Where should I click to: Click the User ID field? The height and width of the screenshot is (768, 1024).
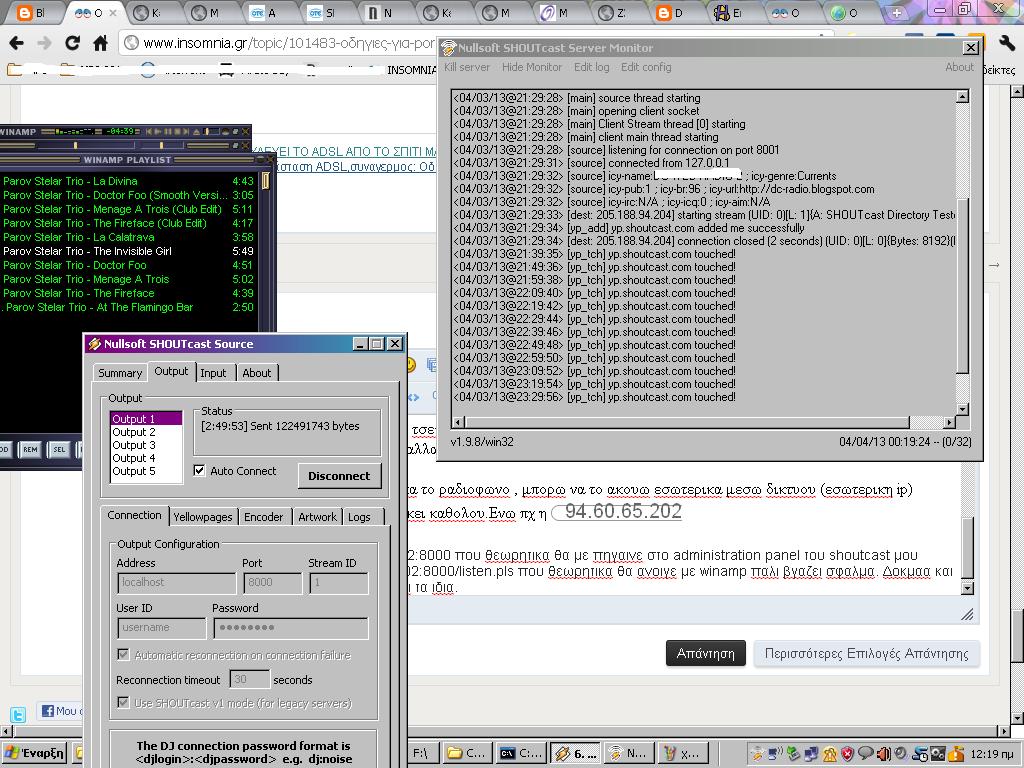[161, 628]
